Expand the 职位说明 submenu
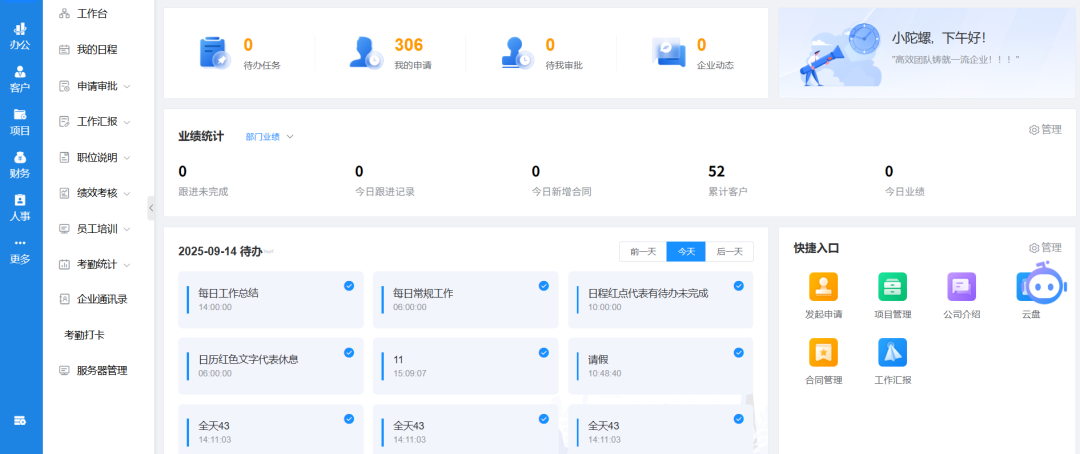Image resolution: width=1080 pixels, height=454 pixels. 127,158
